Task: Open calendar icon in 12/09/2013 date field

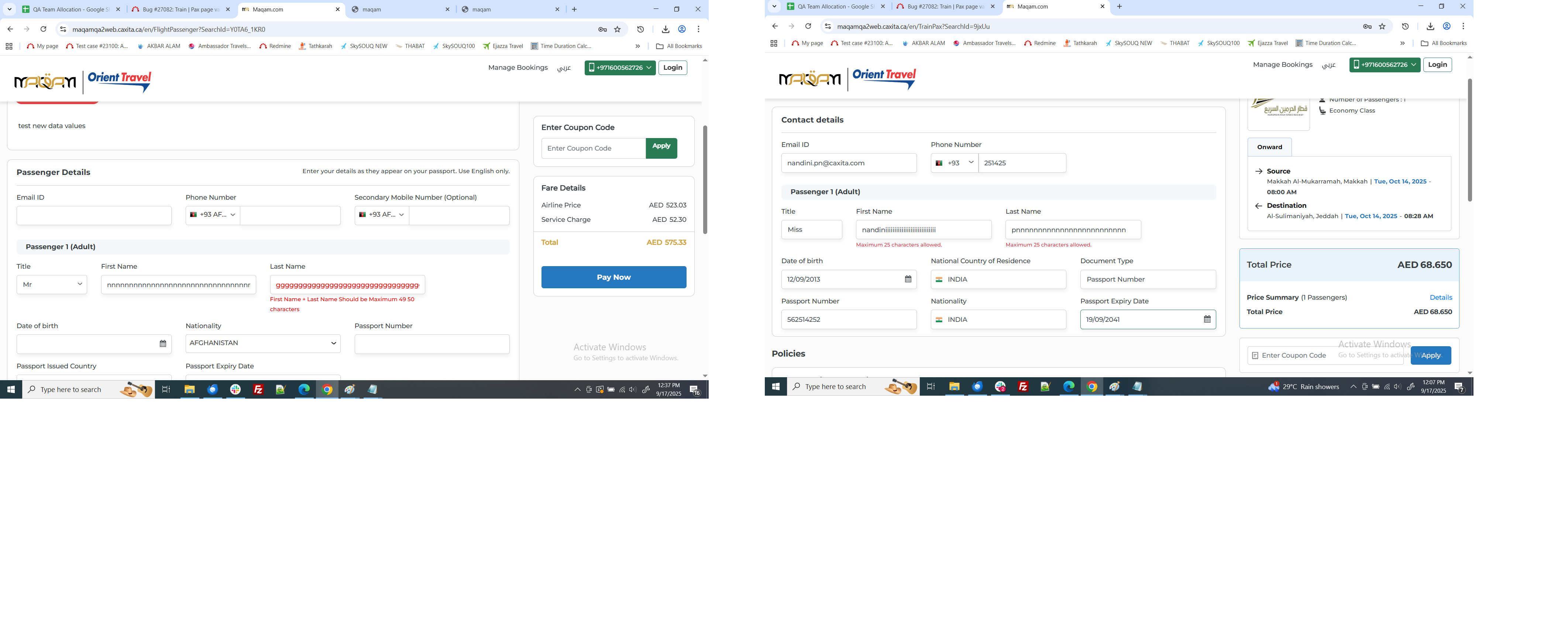Action: [x=908, y=279]
